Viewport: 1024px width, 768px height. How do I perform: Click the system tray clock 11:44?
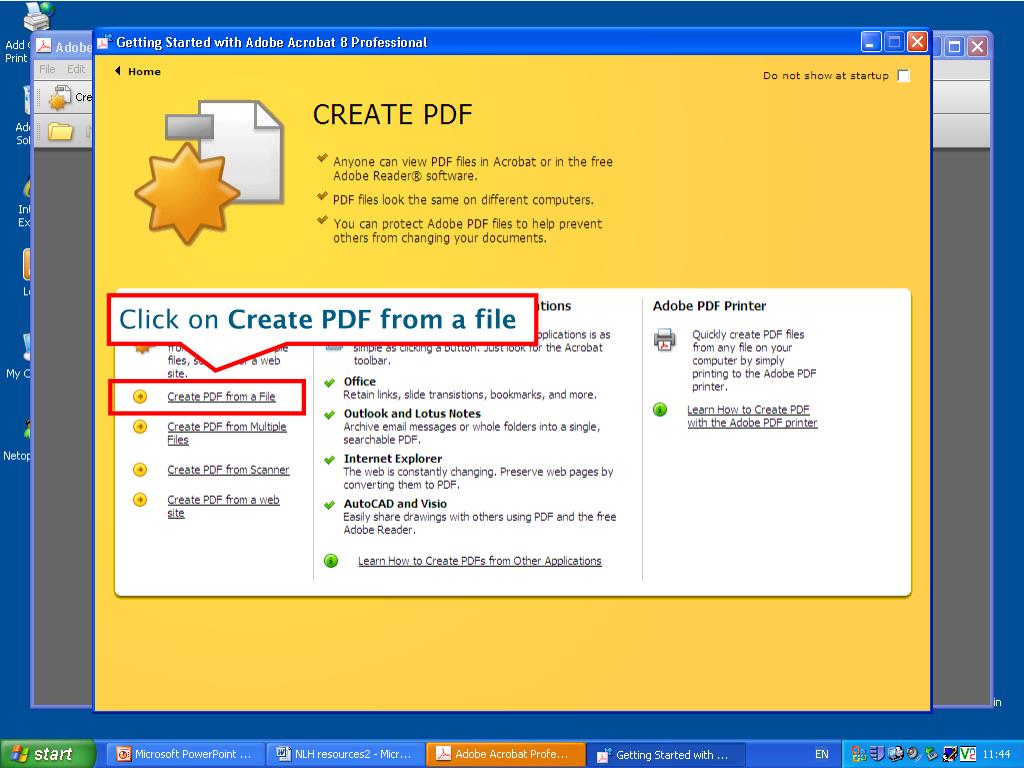996,754
